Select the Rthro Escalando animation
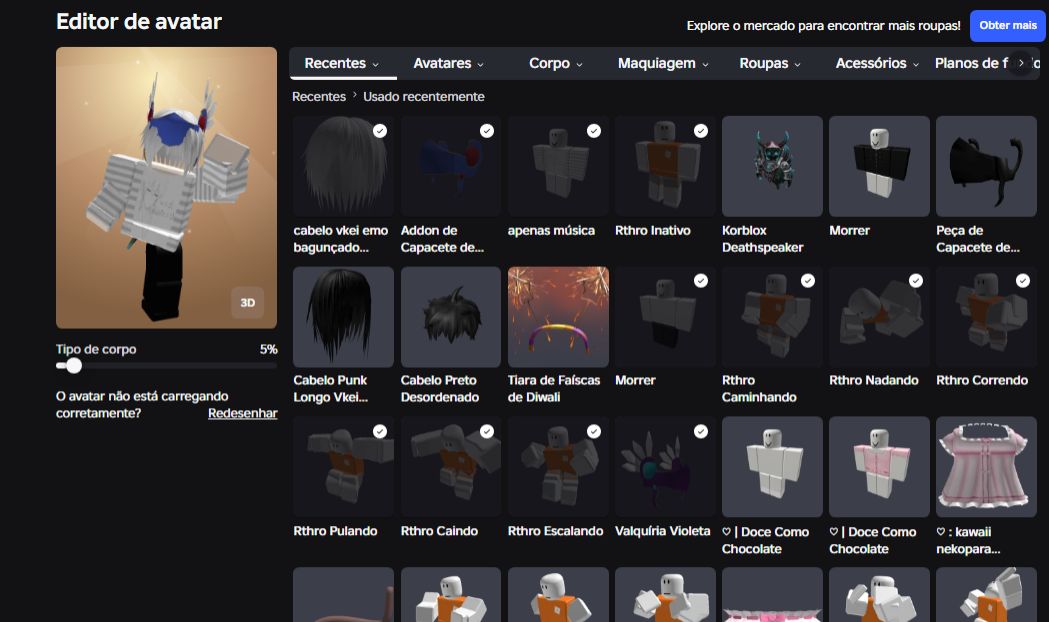Screen dimensions: 1049x622 [x=558, y=467]
